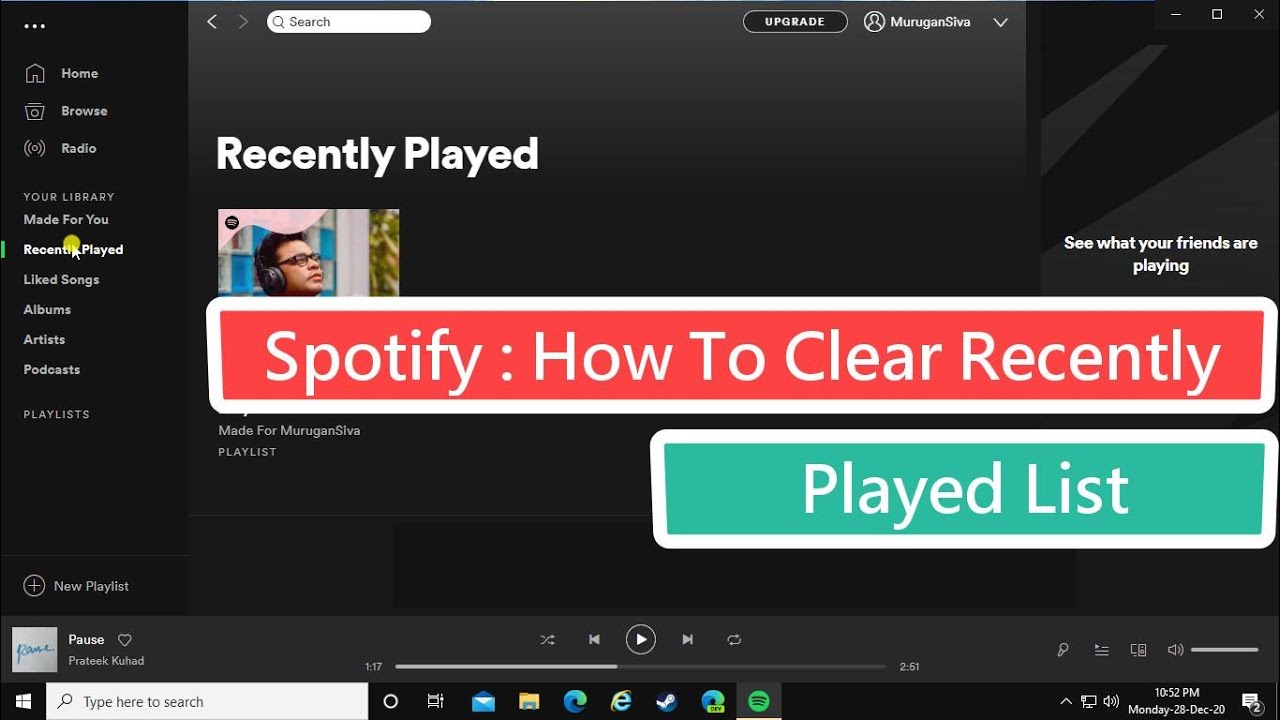Seek in the song progress bar
The height and width of the screenshot is (720, 1280).
tap(640, 666)
